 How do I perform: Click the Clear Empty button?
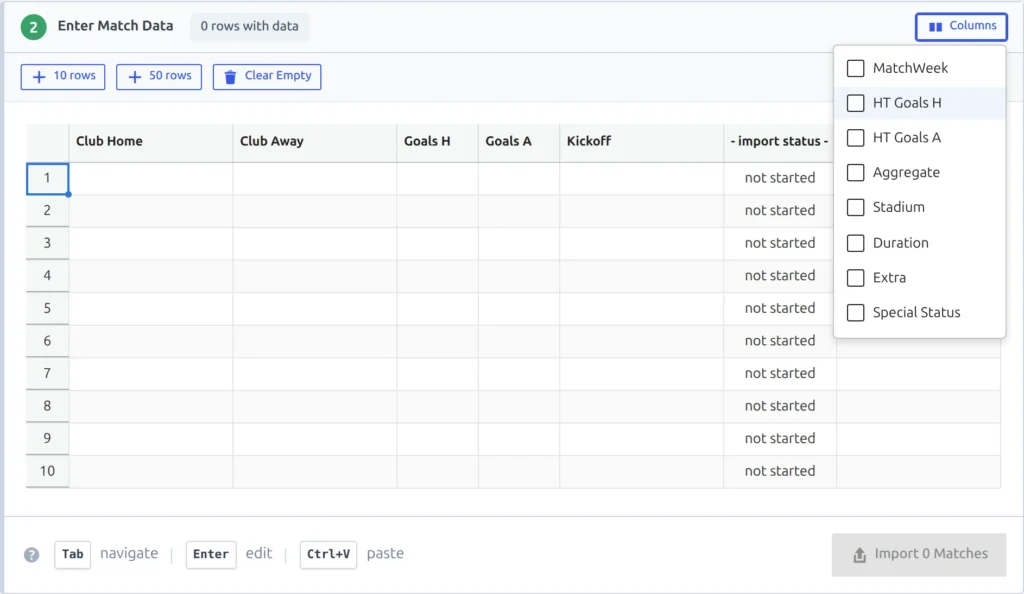267,76
